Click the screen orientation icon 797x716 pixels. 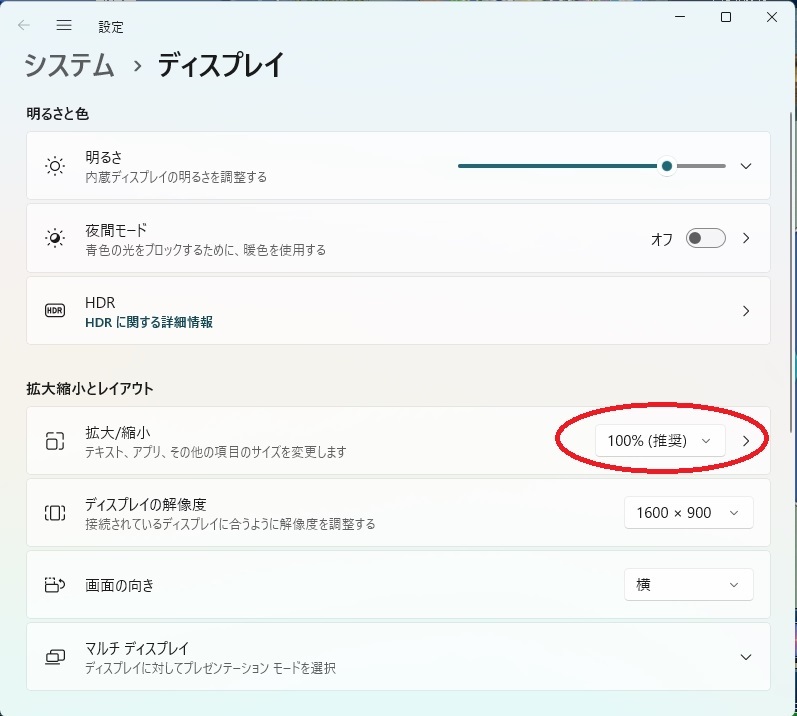coord(55,585)
